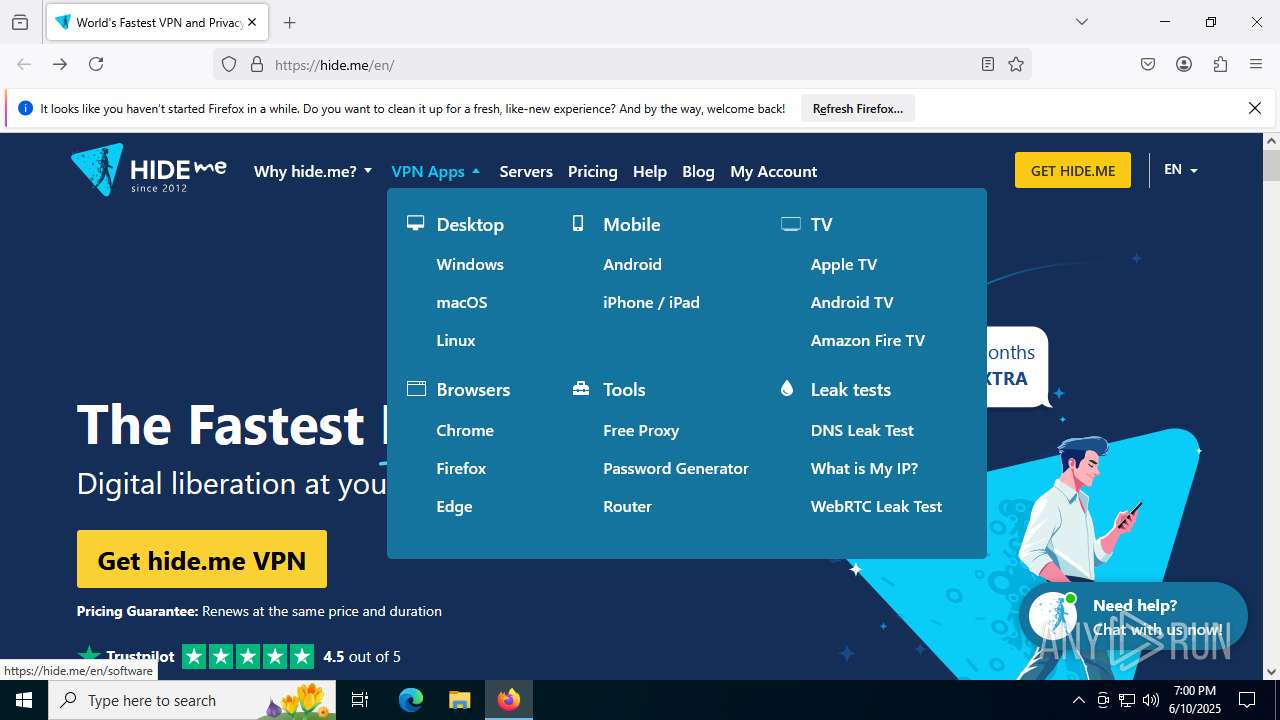
Task: Open the list all tabs chevron
Action: (x=1082, y=22)
